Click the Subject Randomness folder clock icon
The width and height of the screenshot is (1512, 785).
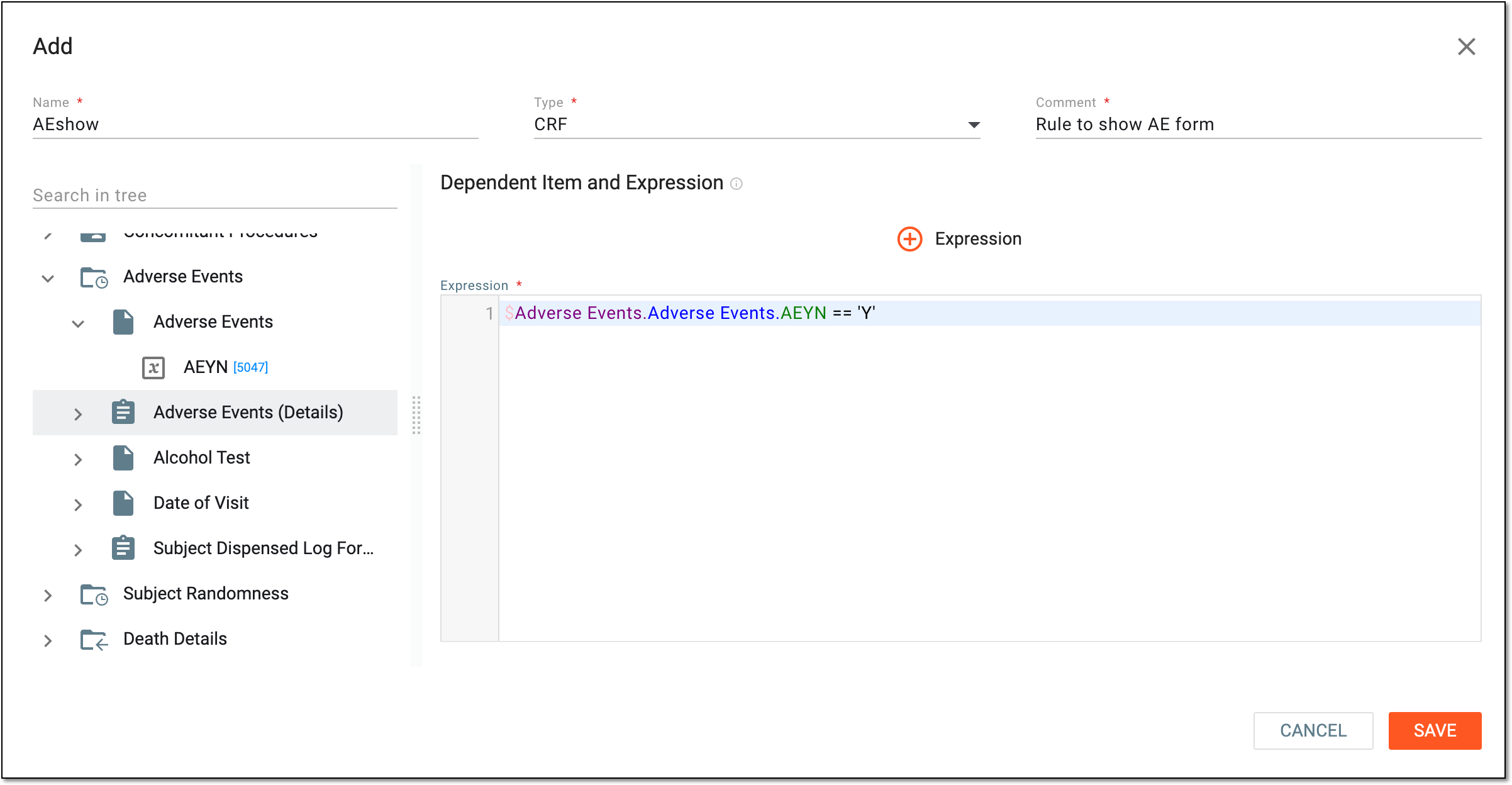point(94,594)
